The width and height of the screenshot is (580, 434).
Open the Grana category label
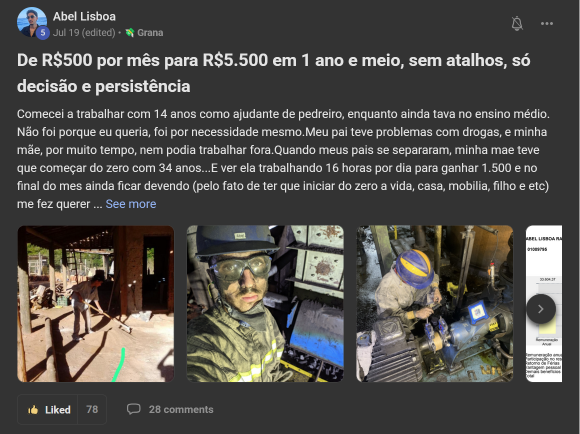[x=150, y=33]
